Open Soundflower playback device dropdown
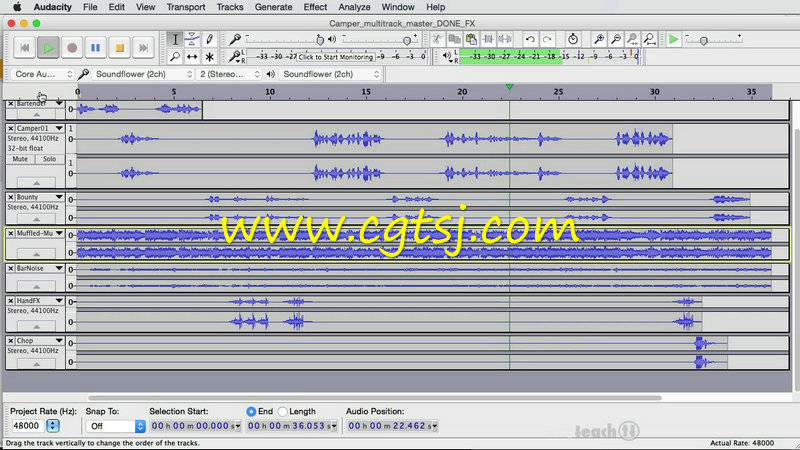 [x=331, y=74]
